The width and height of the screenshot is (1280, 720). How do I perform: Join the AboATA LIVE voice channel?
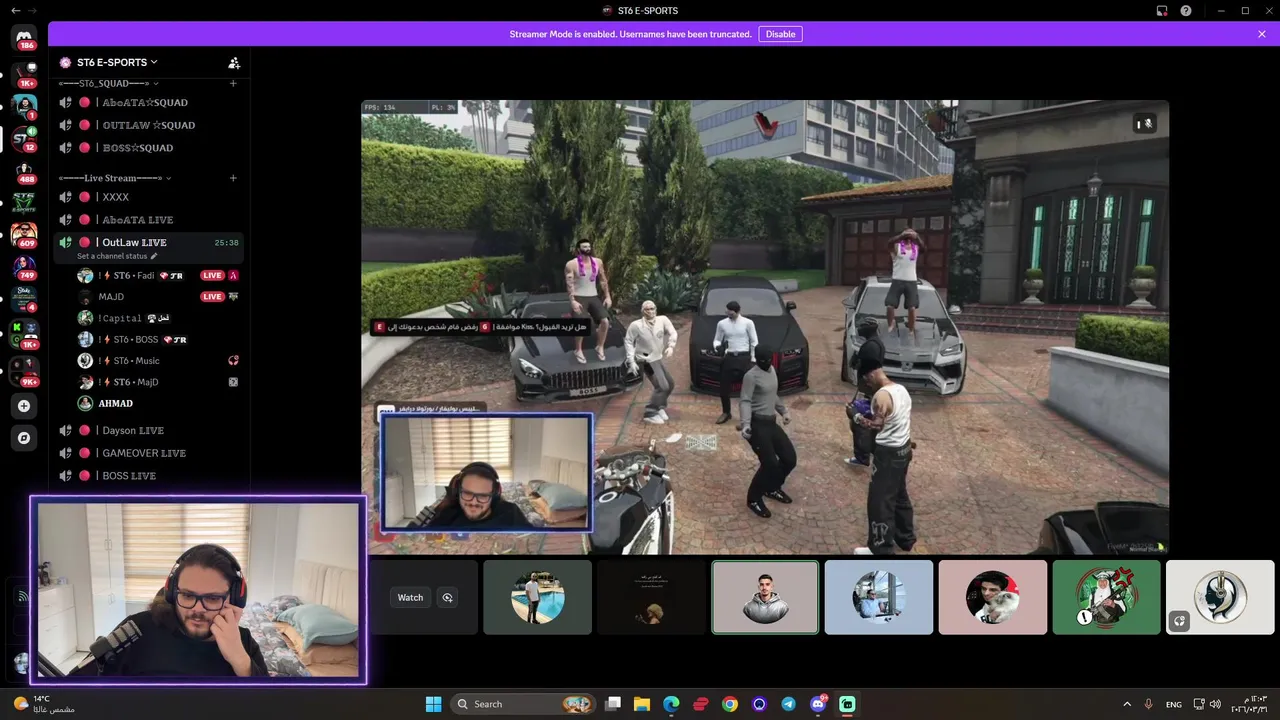tap(148, 220)
